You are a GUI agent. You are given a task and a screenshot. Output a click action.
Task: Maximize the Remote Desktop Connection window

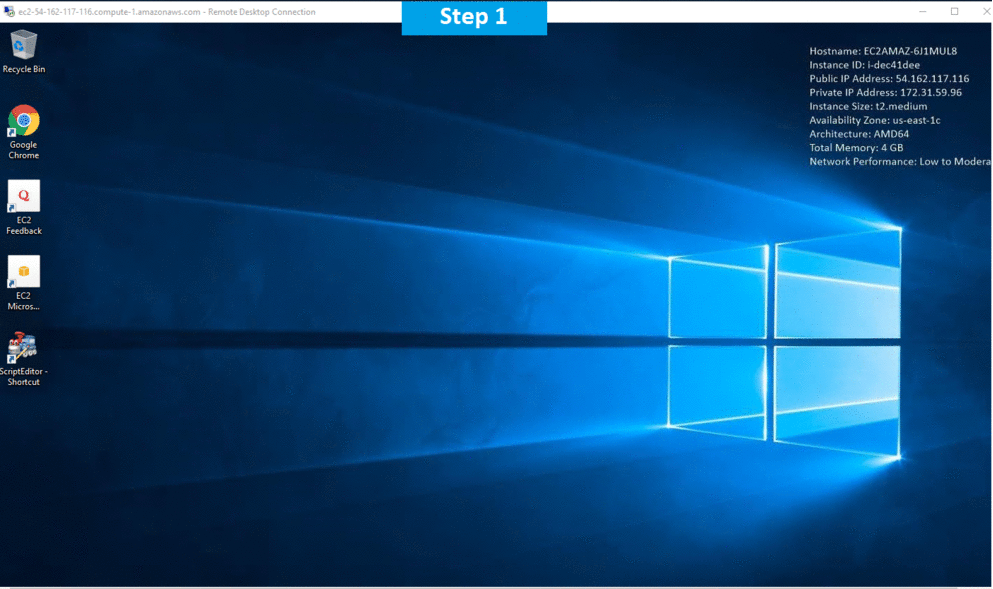[x=954, y=12]
